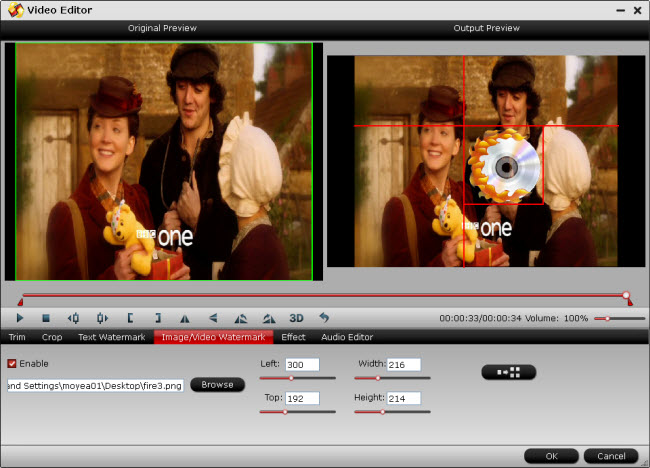The width and height of the screenshot is (650, 468).
Task: Click the 00:00:33/00:00:34 time readout
Action: tap(480, 318)
